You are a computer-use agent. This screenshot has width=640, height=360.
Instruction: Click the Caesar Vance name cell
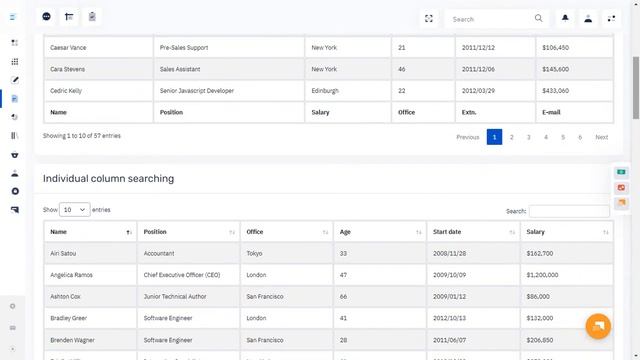click(98, 47)
